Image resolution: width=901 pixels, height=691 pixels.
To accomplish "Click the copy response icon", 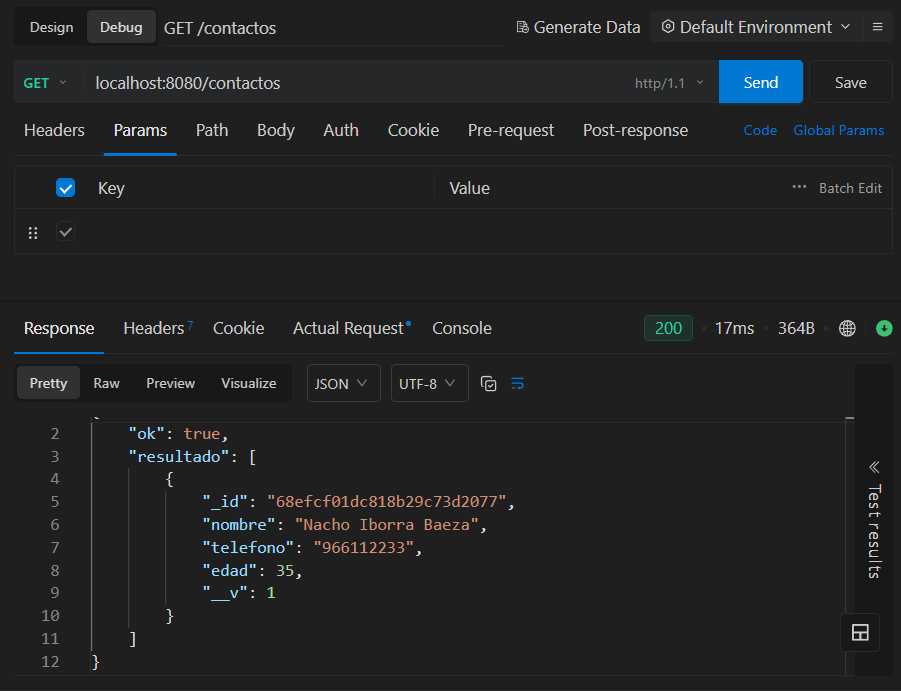I will tap(489, 383).
